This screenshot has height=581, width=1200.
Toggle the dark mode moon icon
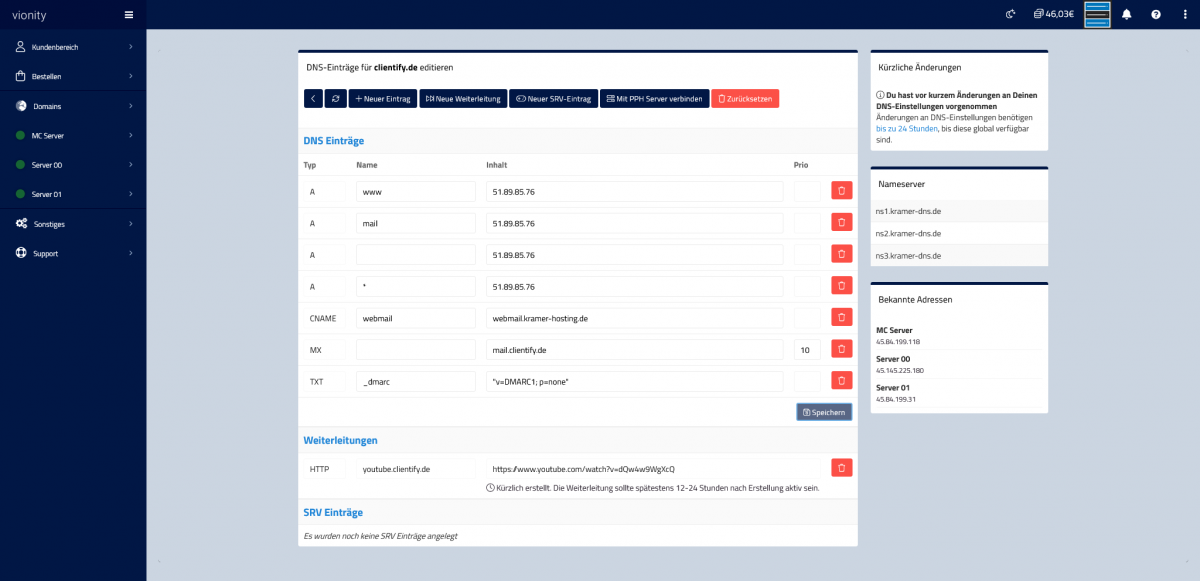[1011, 14]
